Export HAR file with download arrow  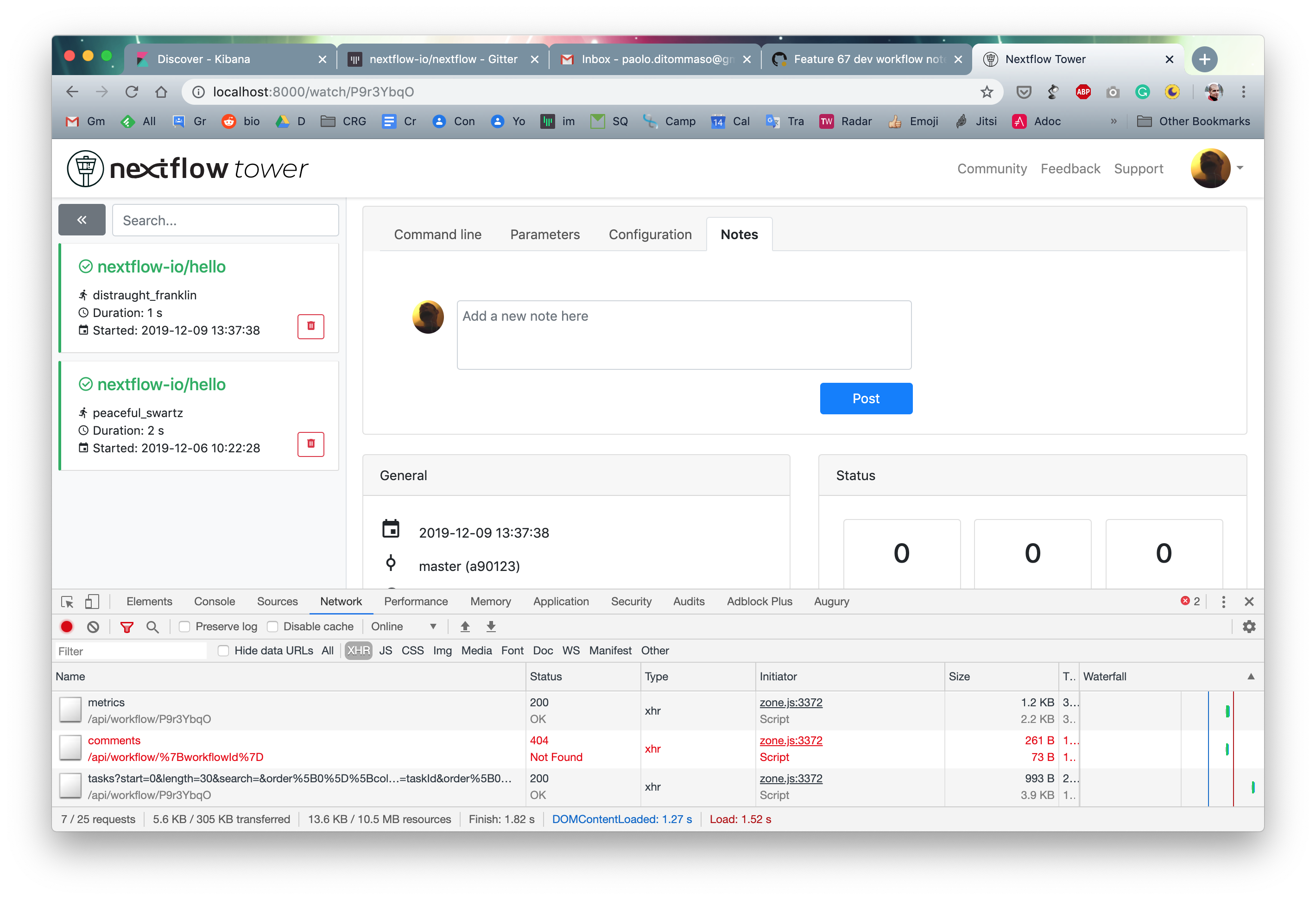click(491, 627)
